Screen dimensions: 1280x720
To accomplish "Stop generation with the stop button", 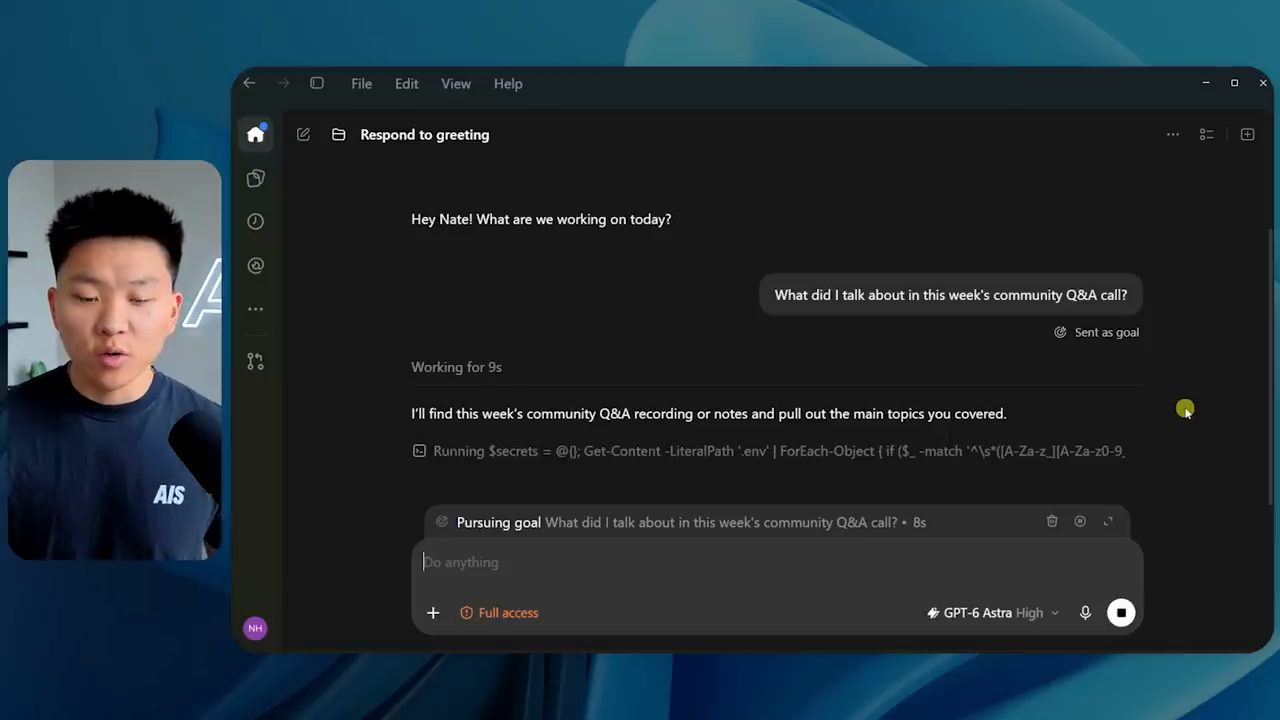I will (1121, 613).
